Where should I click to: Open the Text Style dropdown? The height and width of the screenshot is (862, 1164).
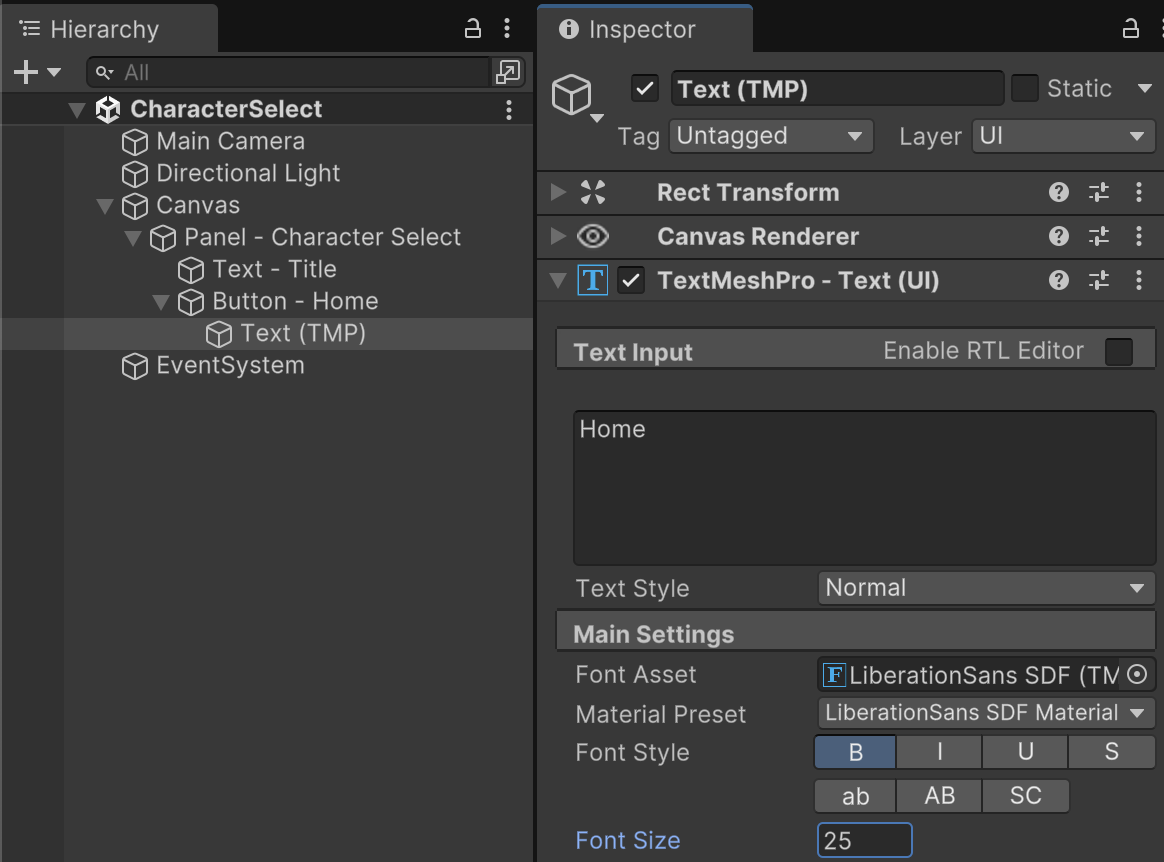coord(985,588)
